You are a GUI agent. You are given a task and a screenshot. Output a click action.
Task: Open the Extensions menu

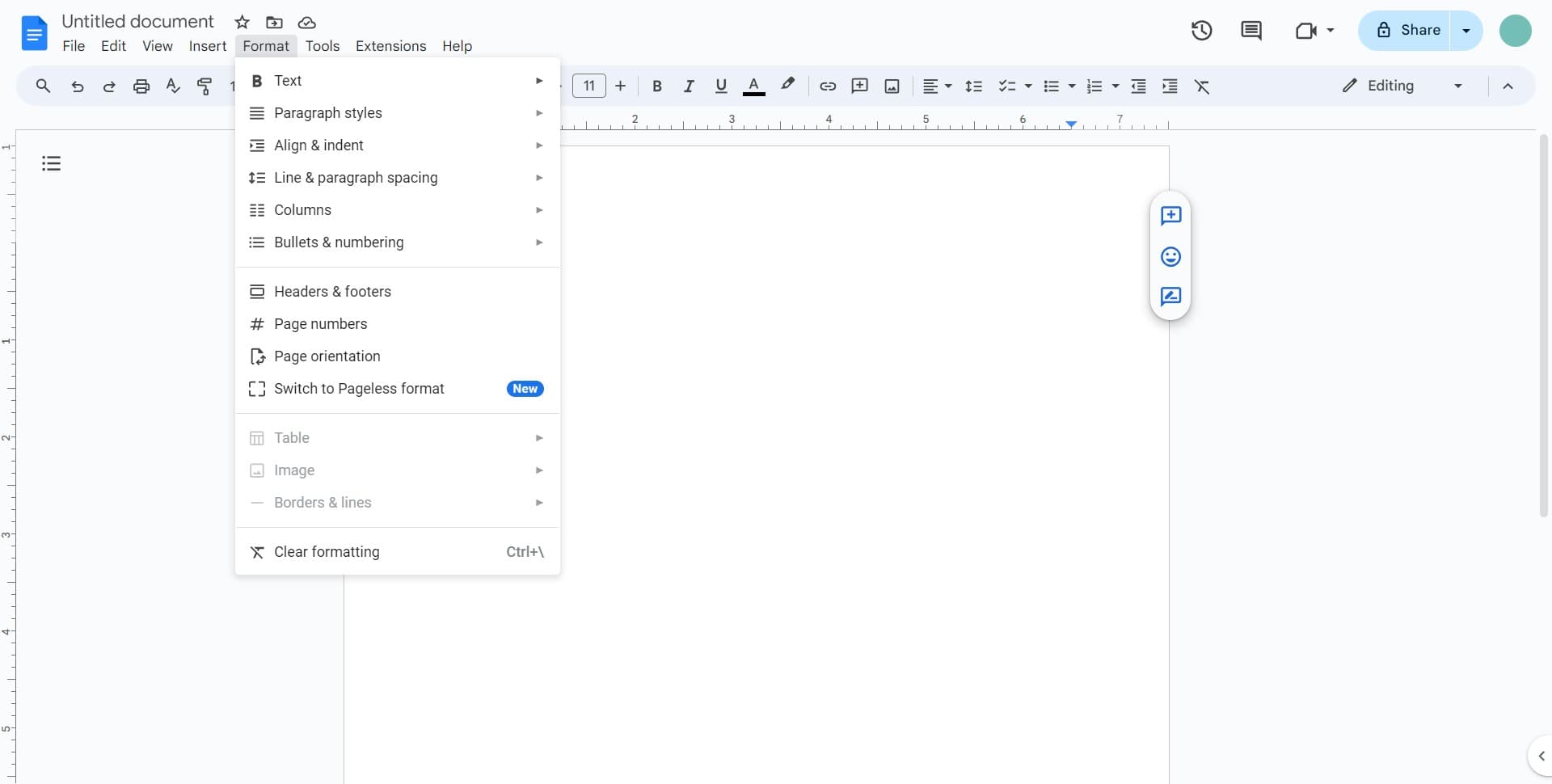tap(390, 46)
